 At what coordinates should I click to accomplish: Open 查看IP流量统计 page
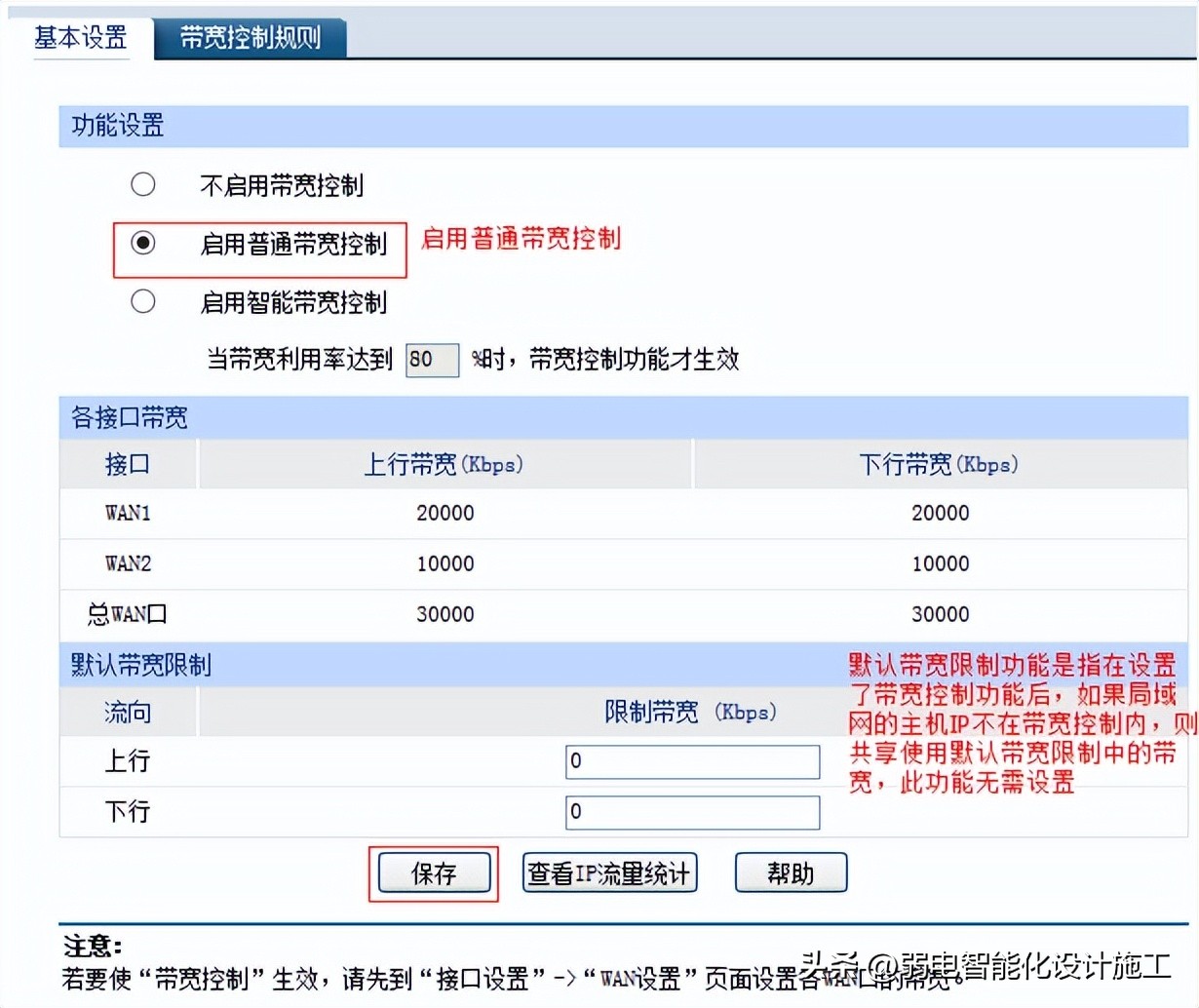point(608,873)
